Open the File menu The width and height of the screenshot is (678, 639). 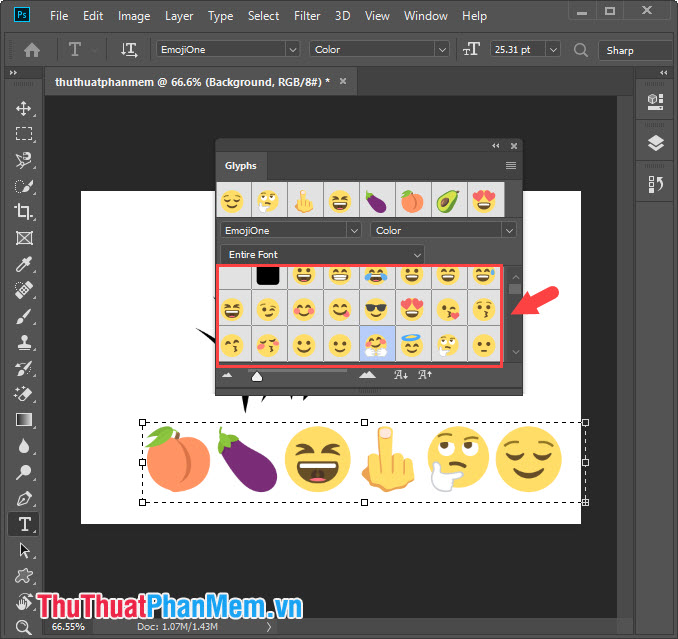[59, 16]
